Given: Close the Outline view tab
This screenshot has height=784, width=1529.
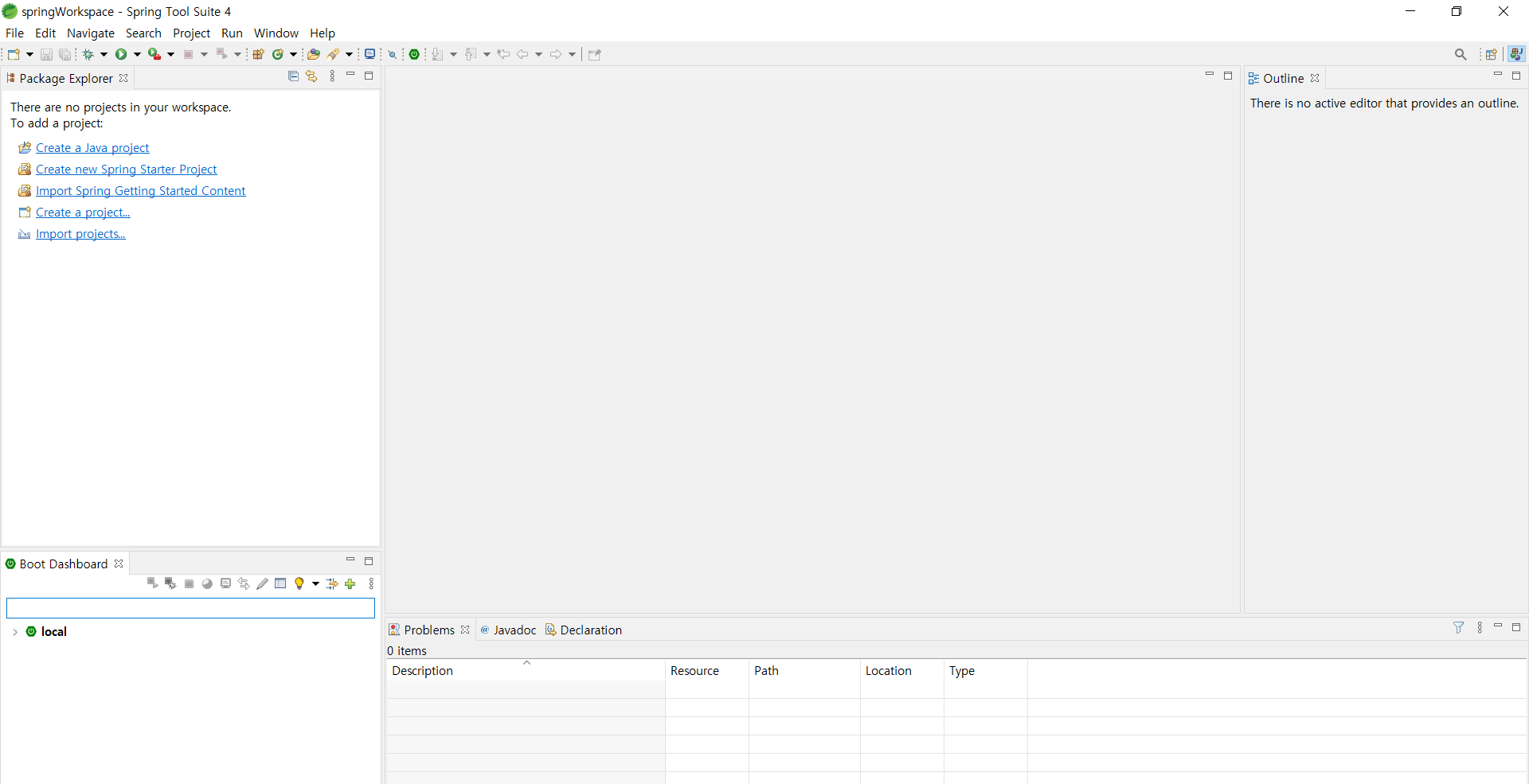Looking at the screenshot, I should click(1315, 78).
